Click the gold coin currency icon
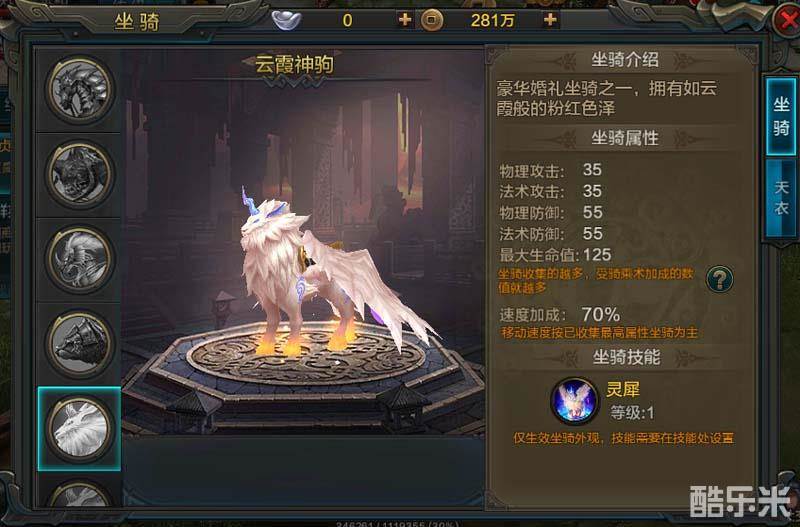This screenshot has width=800, height=527. click(x=432, y=20)
